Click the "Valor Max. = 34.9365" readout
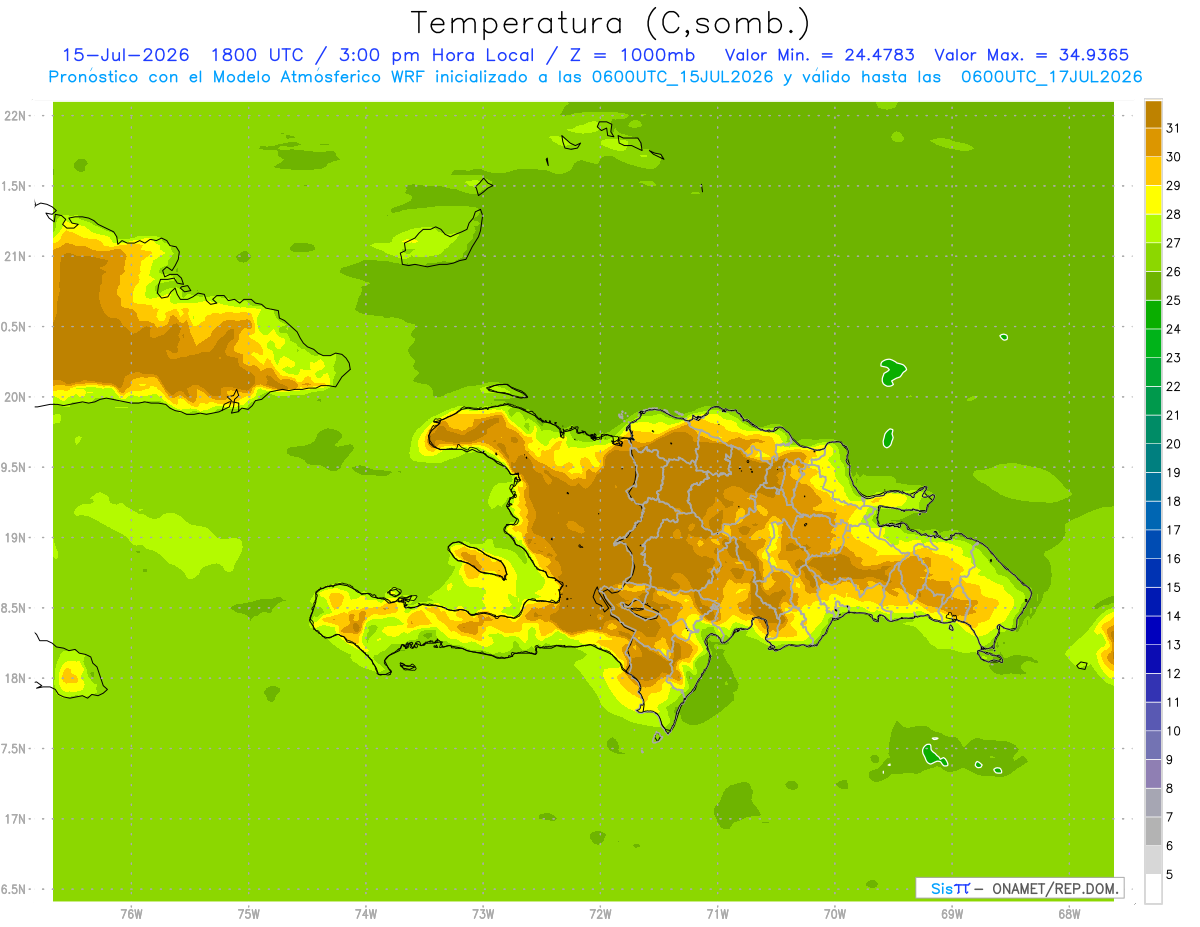This screenshot has height=927, width=1200. coord(1032,55)
